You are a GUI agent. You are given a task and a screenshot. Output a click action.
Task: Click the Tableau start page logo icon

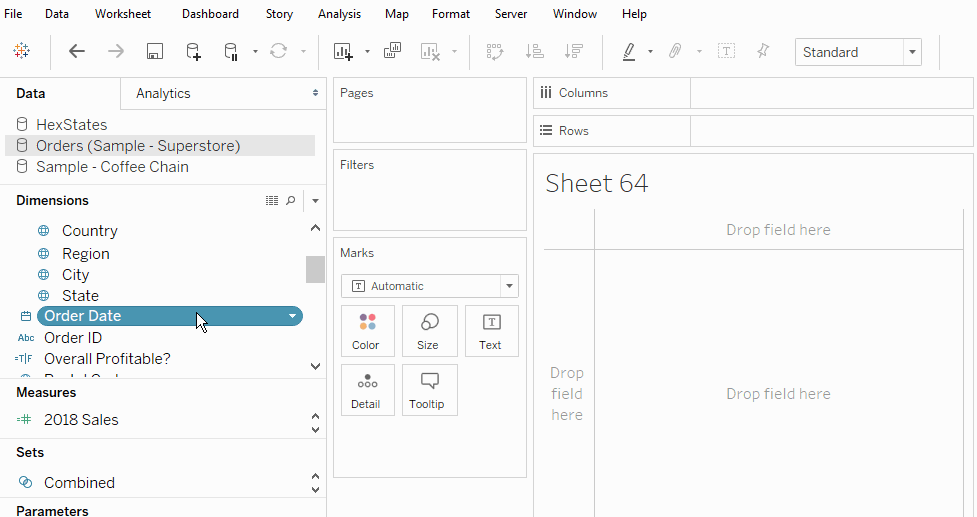point(21,51)
